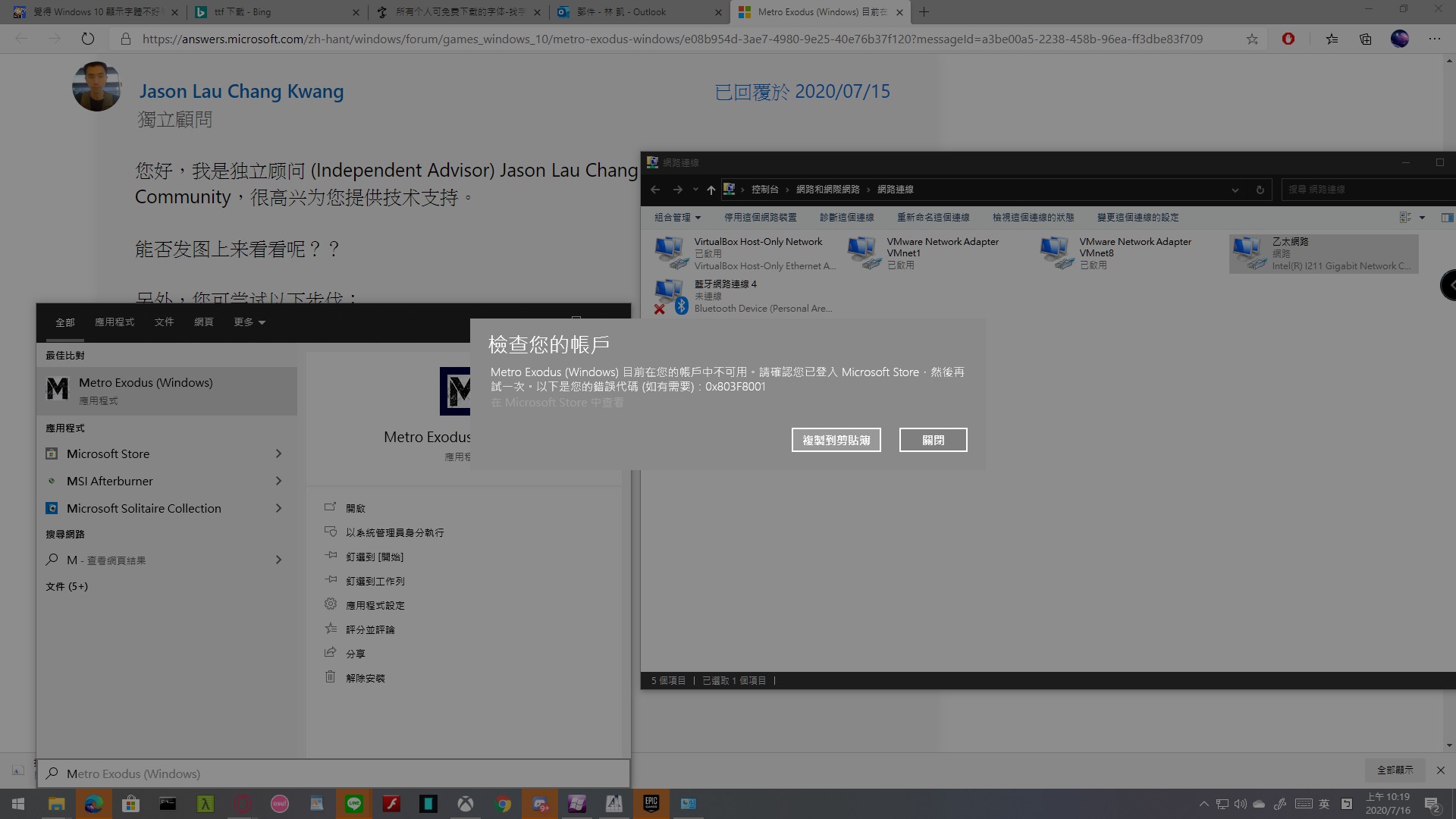Screen dimensions: 1456x819
Task: Click the 關閉 button in the error dialog
Action: coord(933,440)
